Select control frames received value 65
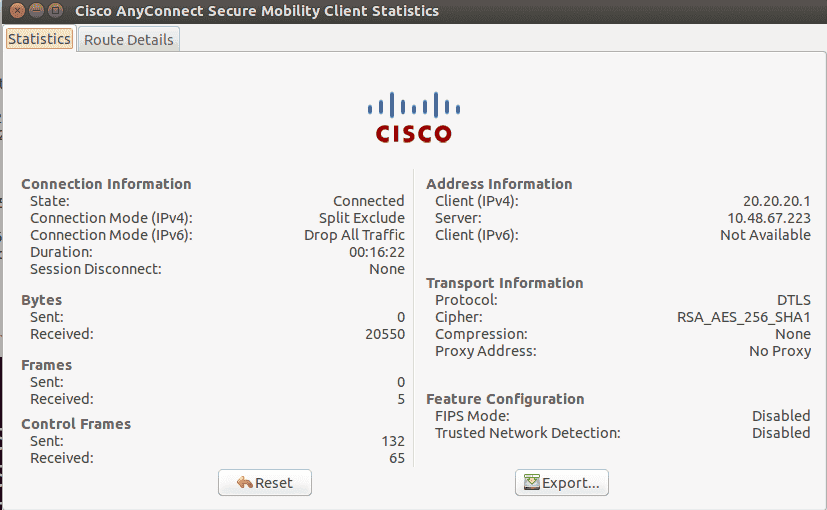 tap(397, 458)
